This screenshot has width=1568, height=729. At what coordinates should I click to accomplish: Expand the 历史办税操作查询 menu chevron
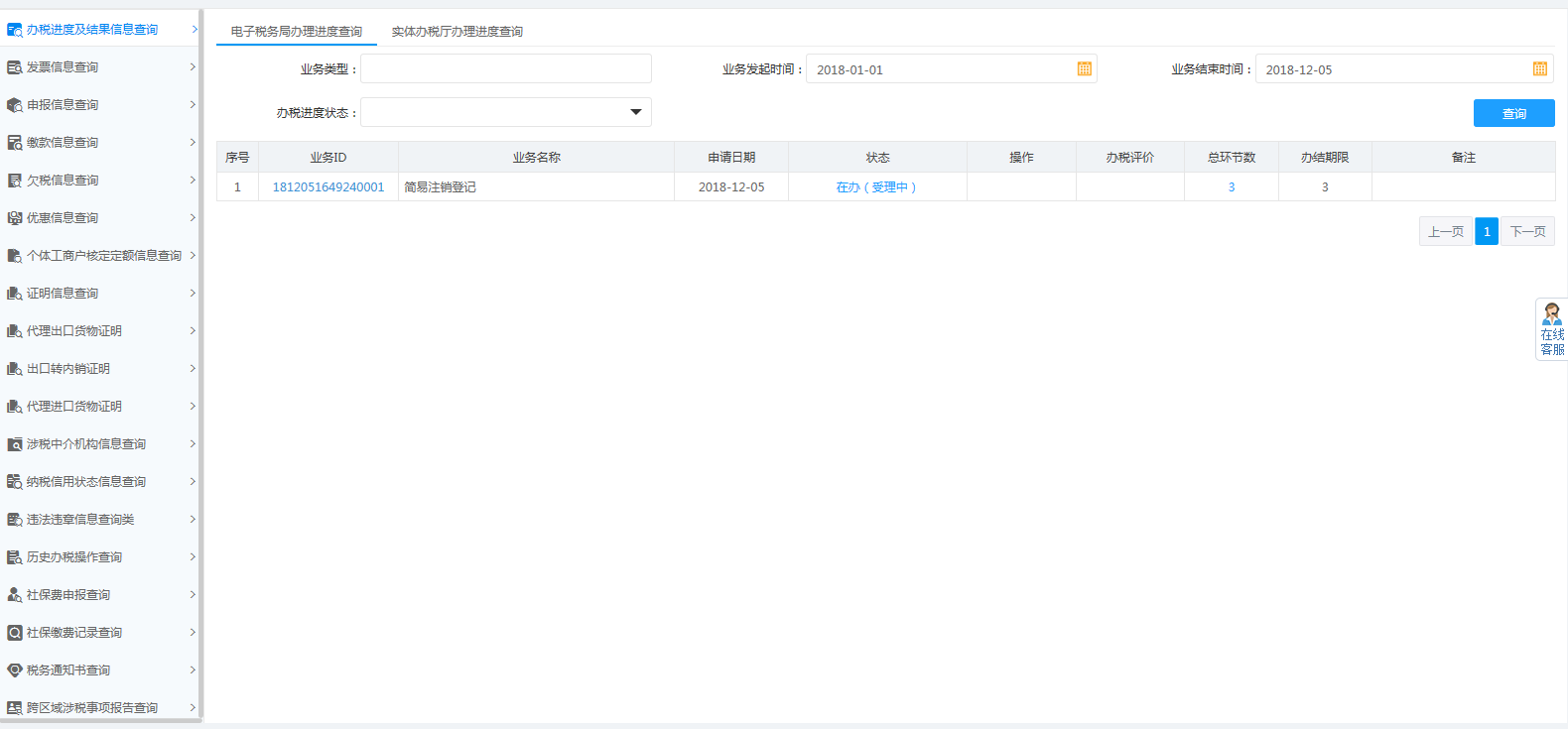click(193, 557)
